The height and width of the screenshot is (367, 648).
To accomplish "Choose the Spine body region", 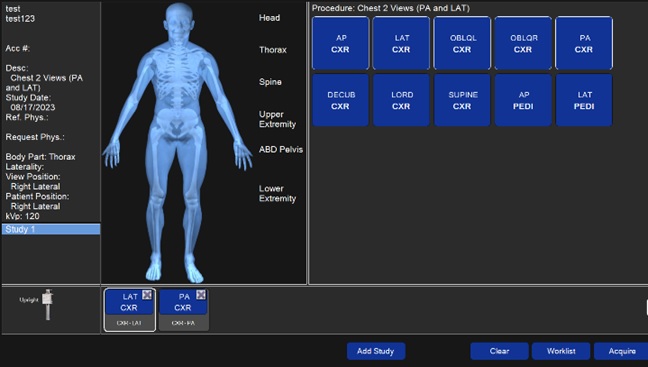I will (x=270, y=82).
